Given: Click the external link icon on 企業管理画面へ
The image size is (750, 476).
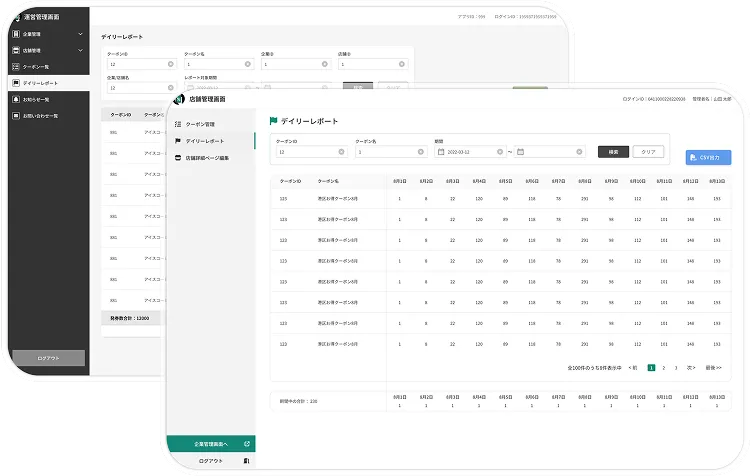Looking at the screenshot, I should point(247,443).
